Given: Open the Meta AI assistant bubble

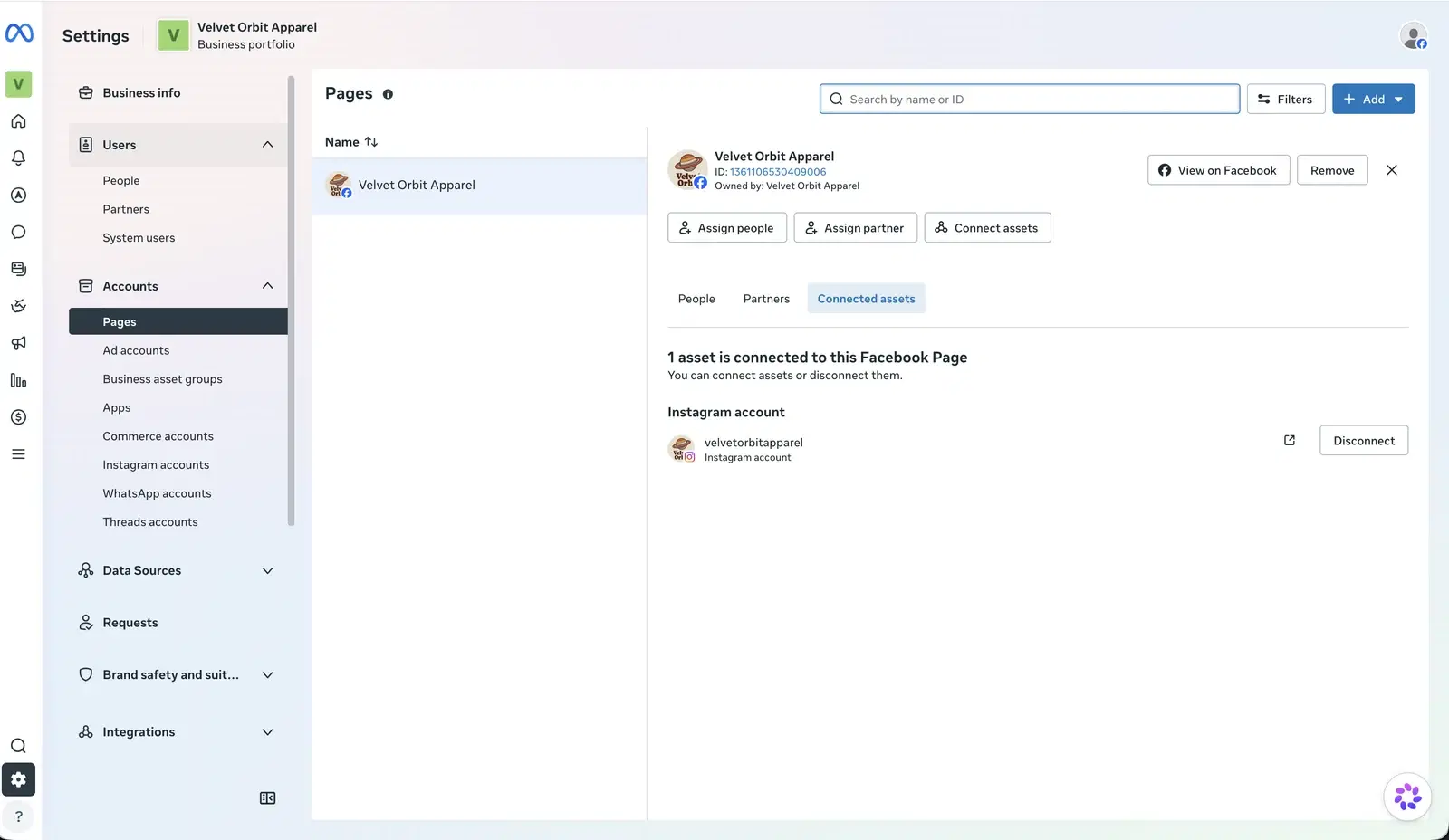Looking at the screenshot, I should pos(1407,797).
